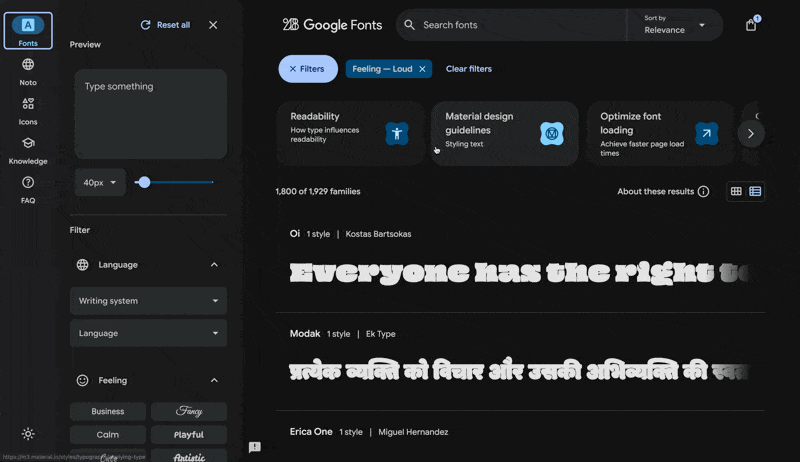Close the filter panel with X
800x462 pixels.
213,25
